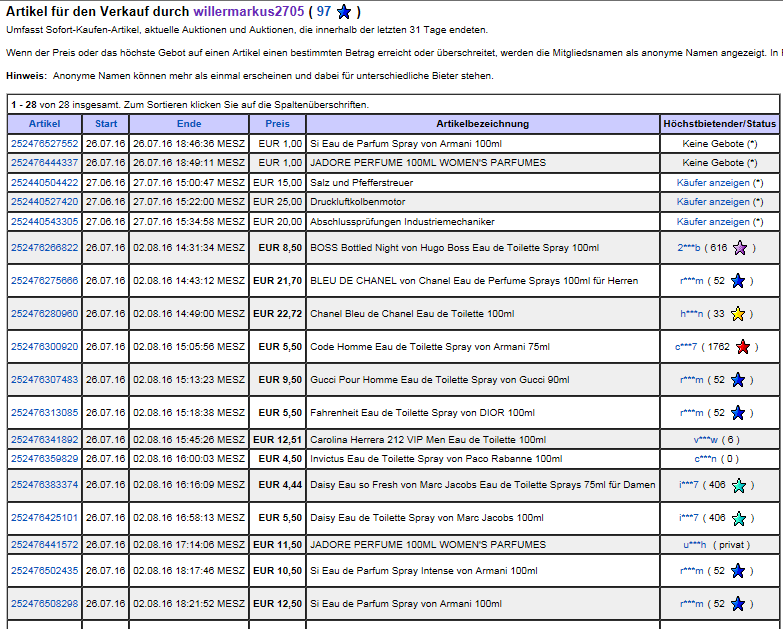Open bidder v***w profile
This screenshot has height=629, width=783.
pos(706,440)
